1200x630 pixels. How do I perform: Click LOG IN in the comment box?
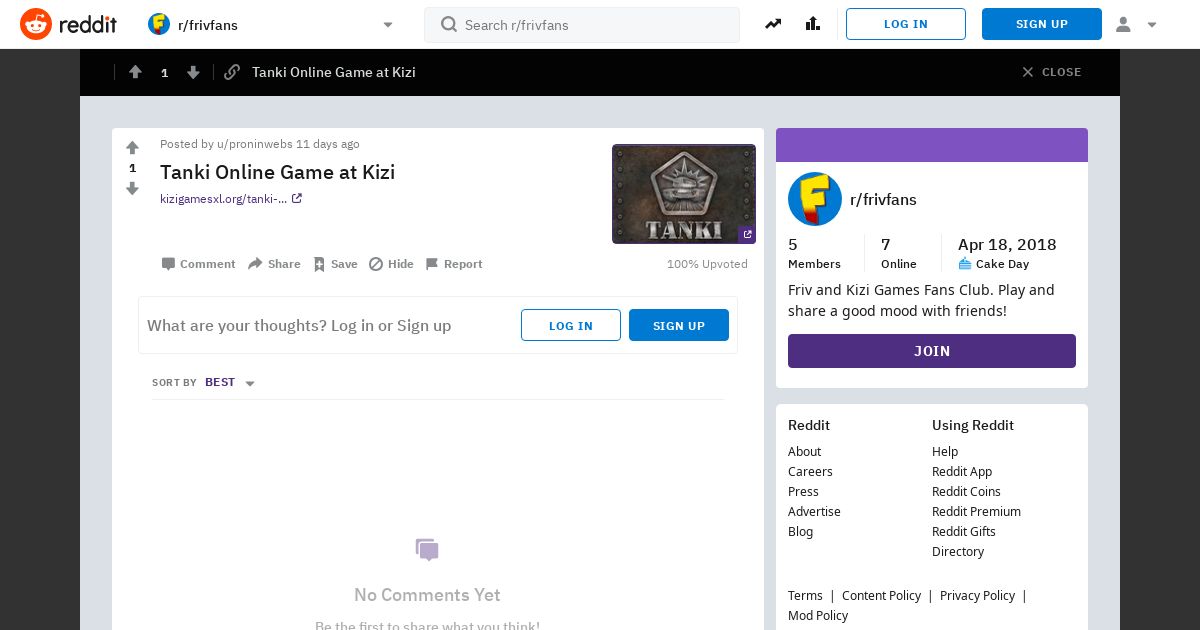tap(571, 325)
